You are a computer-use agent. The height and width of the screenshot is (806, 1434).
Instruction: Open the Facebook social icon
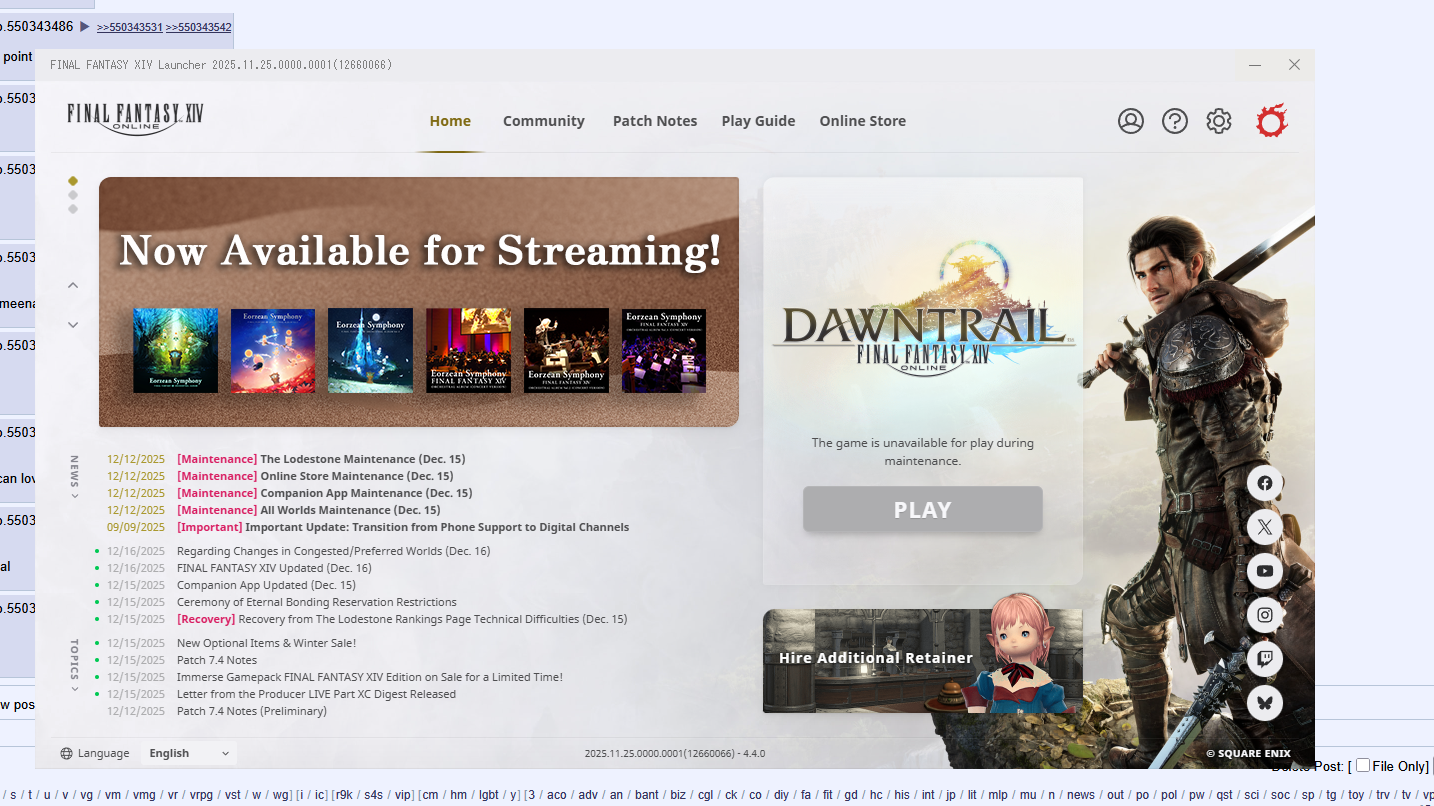click(1265, 483)
